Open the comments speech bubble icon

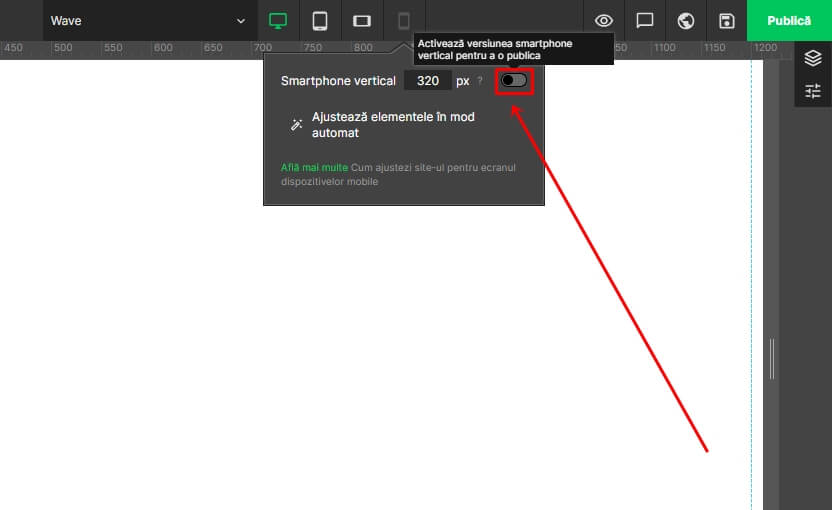645,21
